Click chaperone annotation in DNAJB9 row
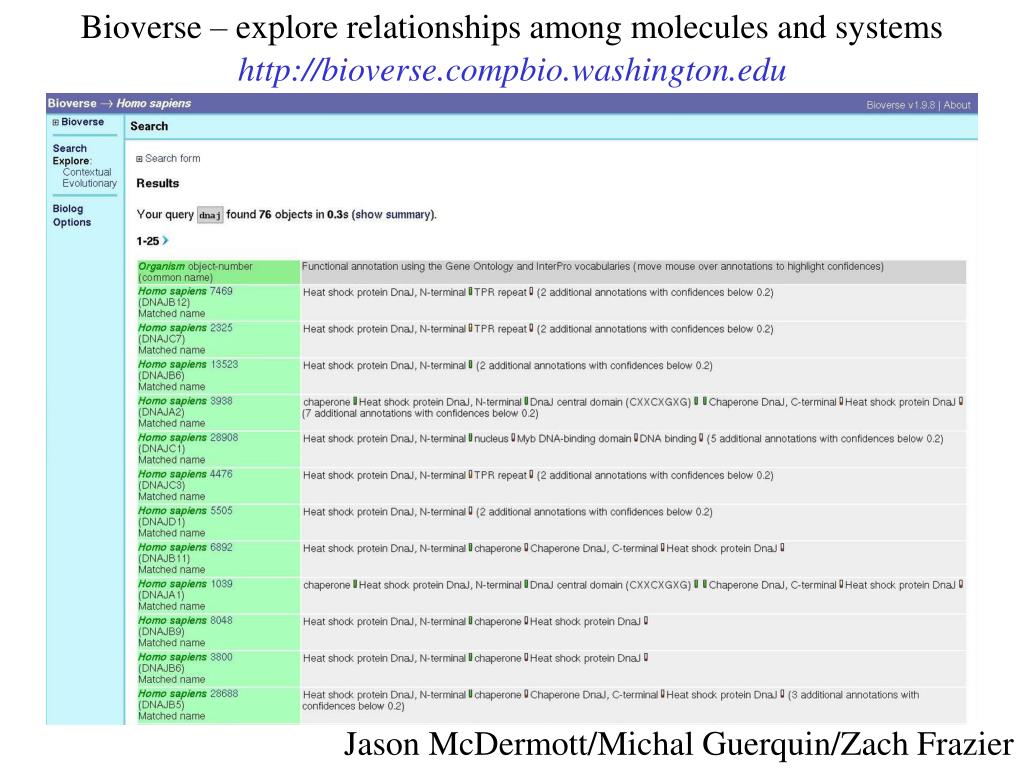This screenshot has width=1024, height=768. (498, 622)
